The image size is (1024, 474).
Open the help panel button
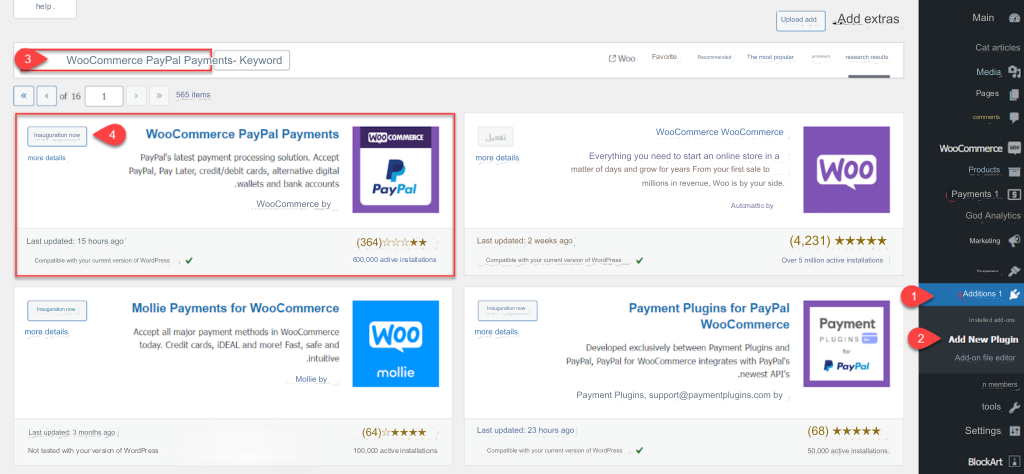click(45, 8)
